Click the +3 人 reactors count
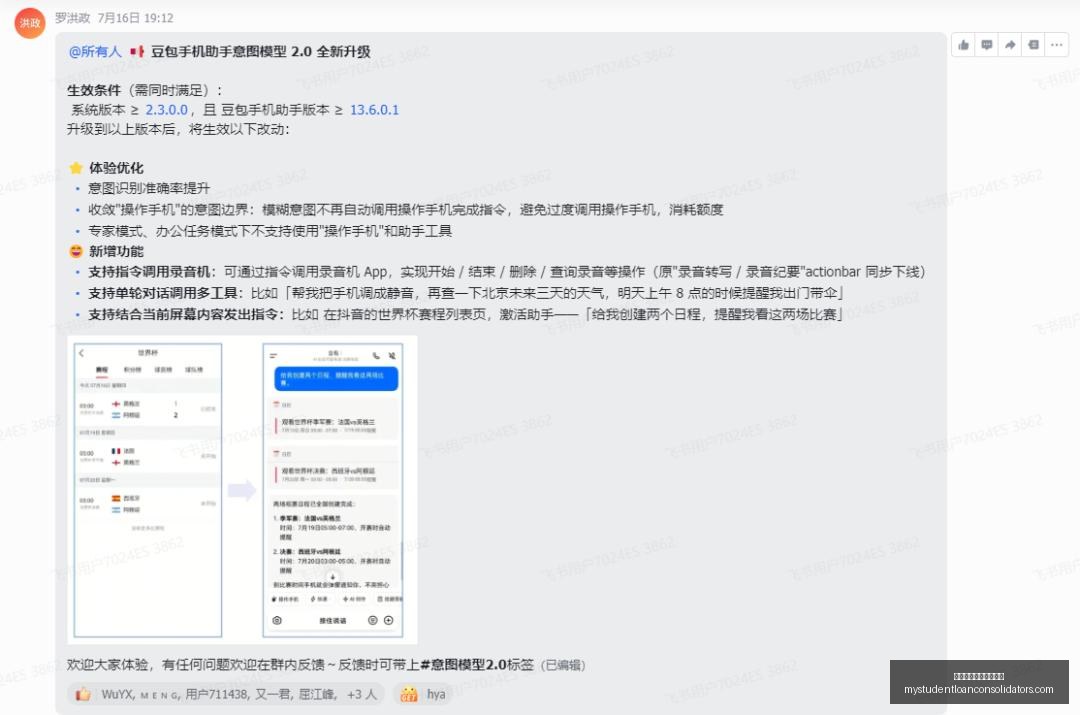Screen dimensions: 1080x715 (x=362, y=694)
